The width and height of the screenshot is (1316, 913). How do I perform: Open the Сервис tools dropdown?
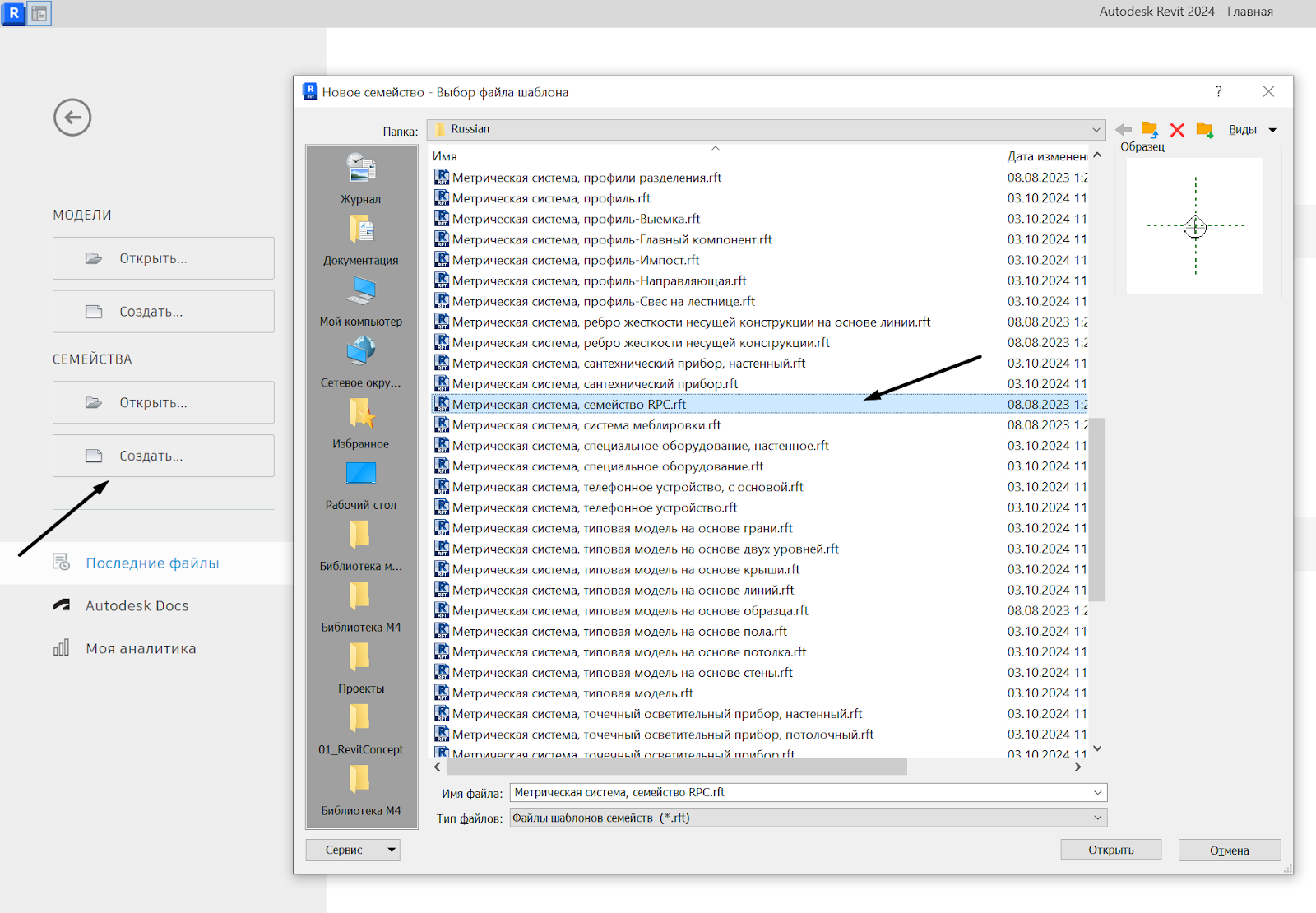(353, 850)
